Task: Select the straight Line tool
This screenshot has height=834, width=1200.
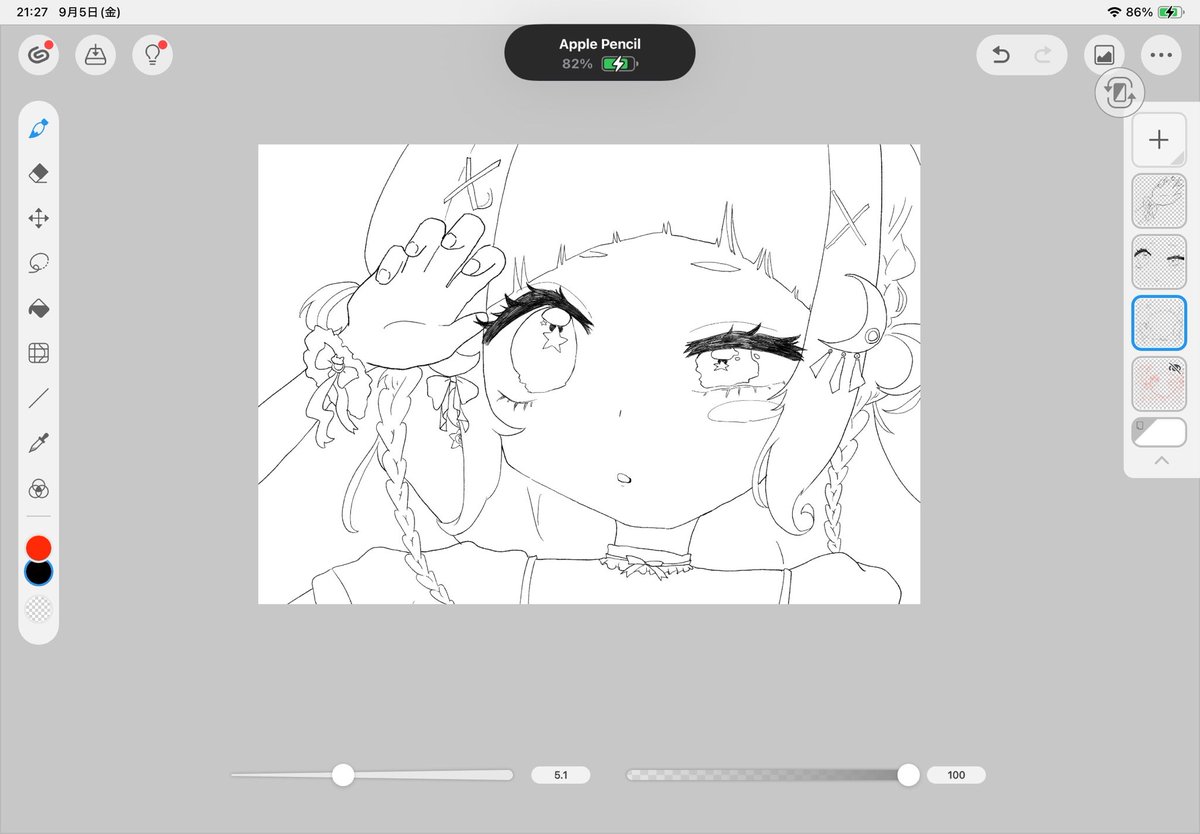Action: tap(39, 398)
